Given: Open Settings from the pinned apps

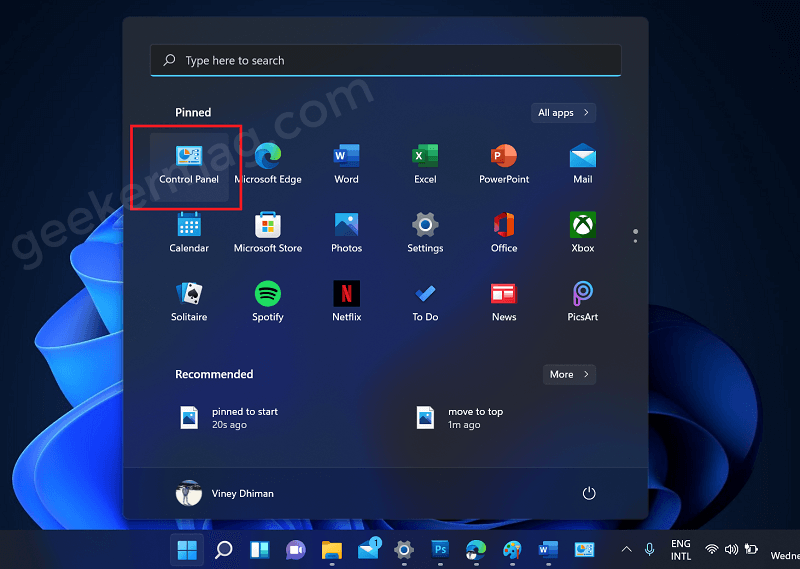Looking at the screenshot, I should (x=425, y=234).
